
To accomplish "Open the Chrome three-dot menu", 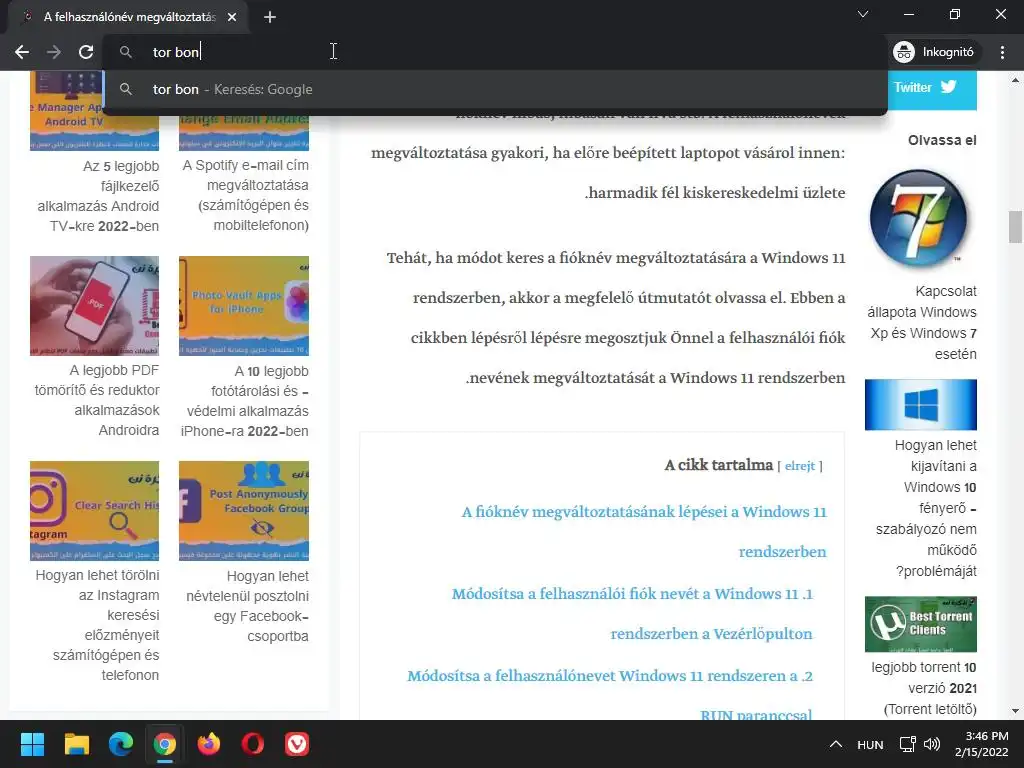I will coord(1002,52).
